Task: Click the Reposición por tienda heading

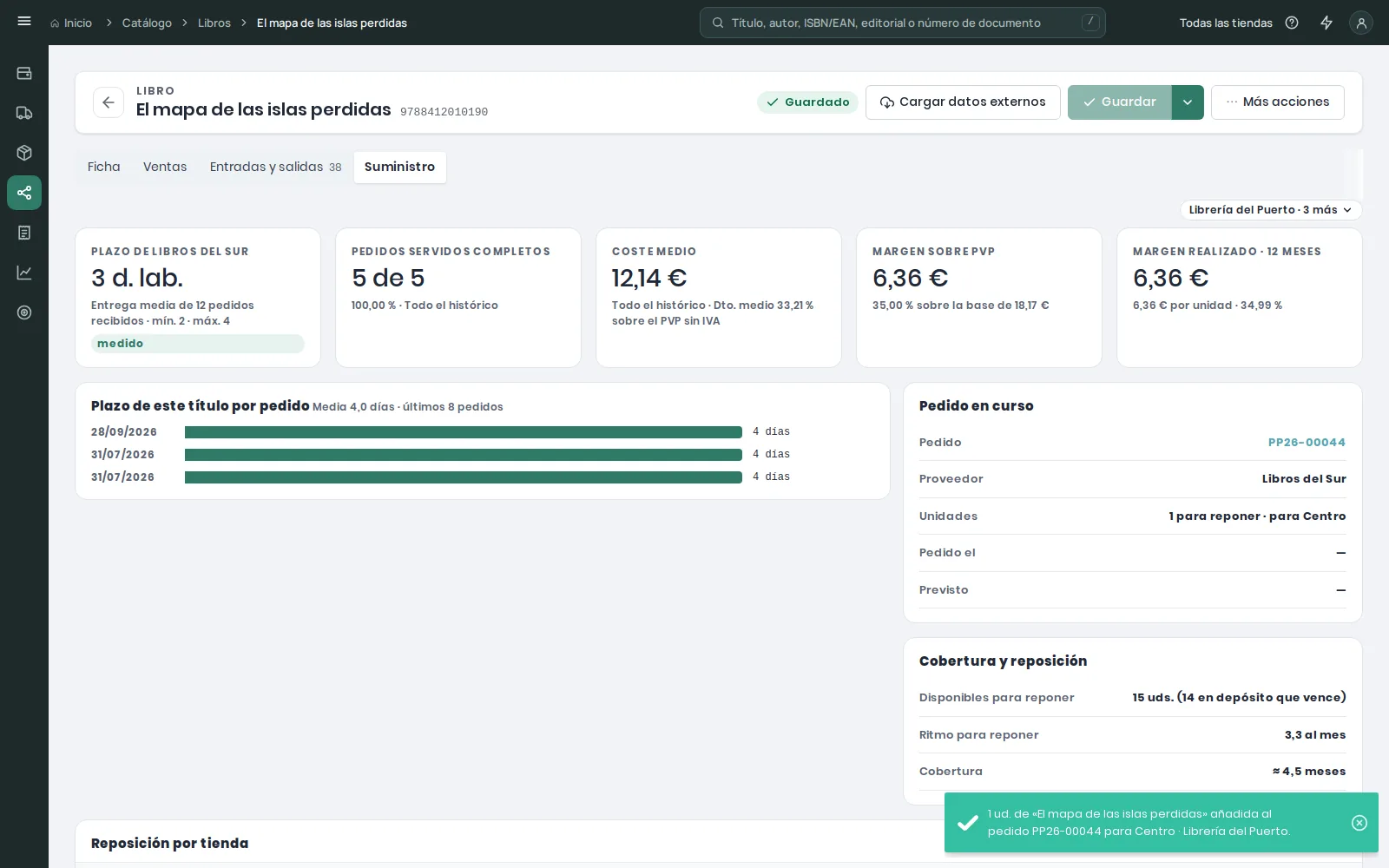Action: tap(170, 844)
